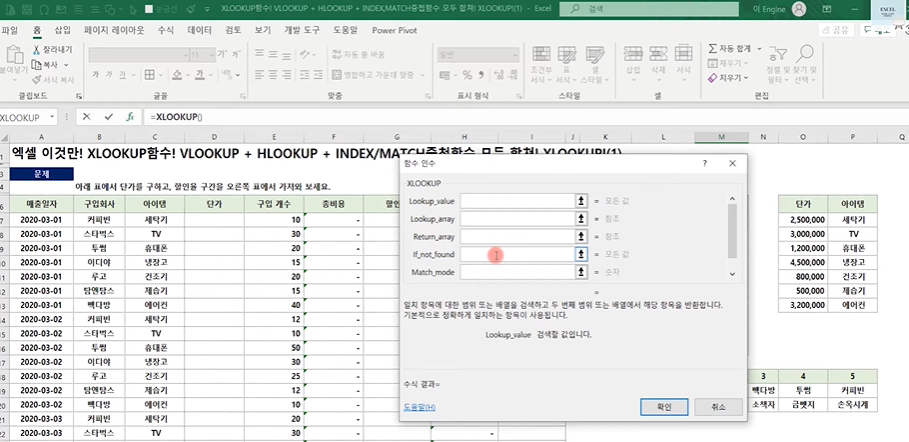Click the Lookup_value input field
This screenshot has height=442, width=909.
[x=517, y=201]
